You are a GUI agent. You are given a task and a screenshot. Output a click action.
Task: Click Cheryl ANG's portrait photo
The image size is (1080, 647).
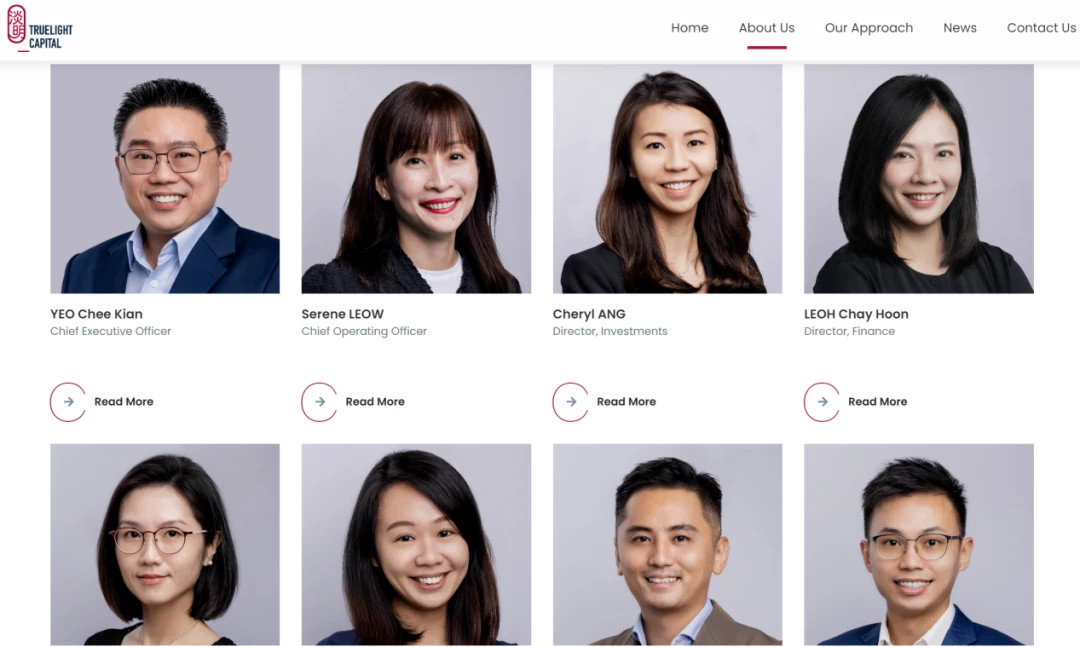click(x=667, y=179)
